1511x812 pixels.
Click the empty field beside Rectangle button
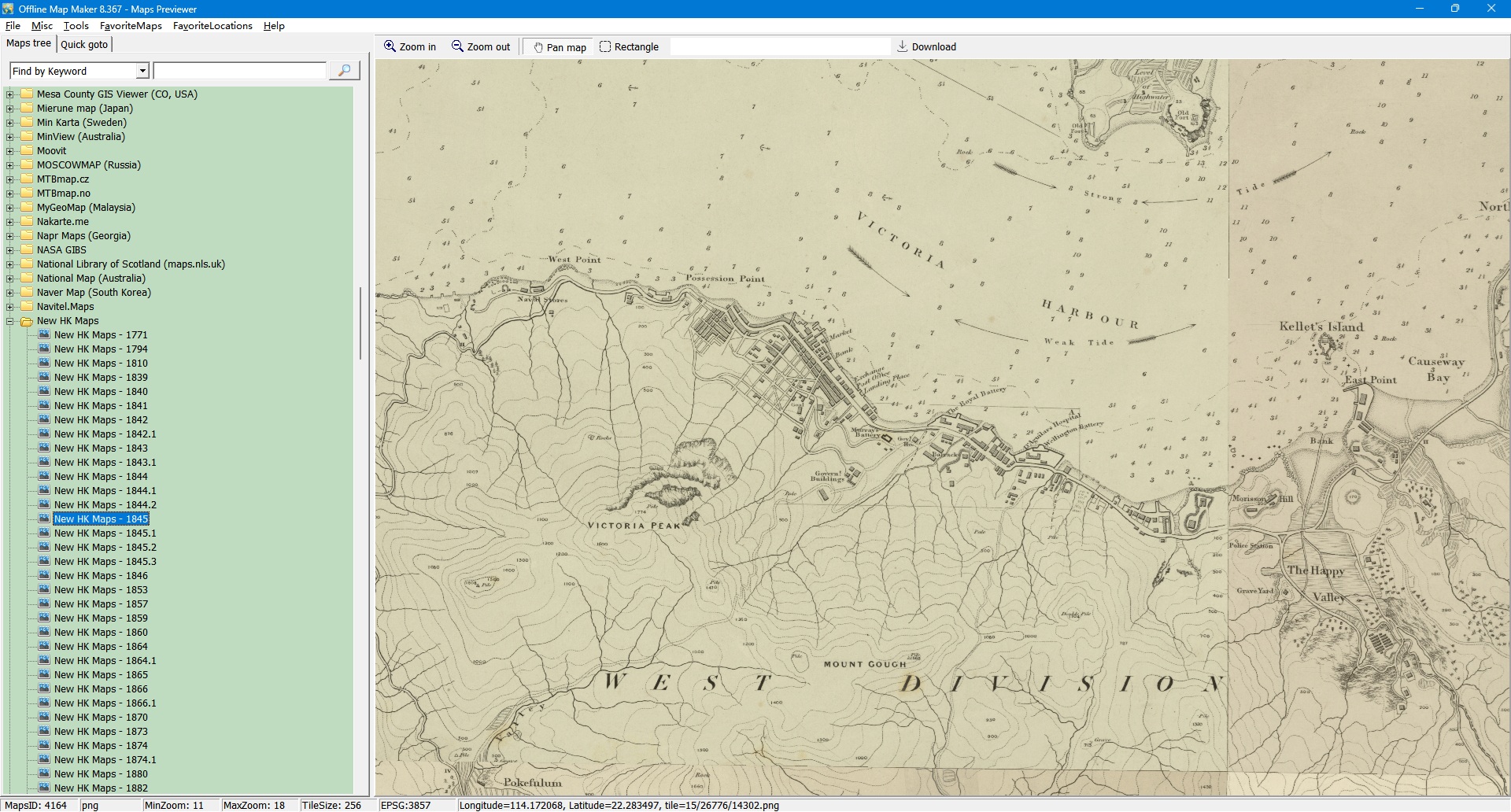779,47
